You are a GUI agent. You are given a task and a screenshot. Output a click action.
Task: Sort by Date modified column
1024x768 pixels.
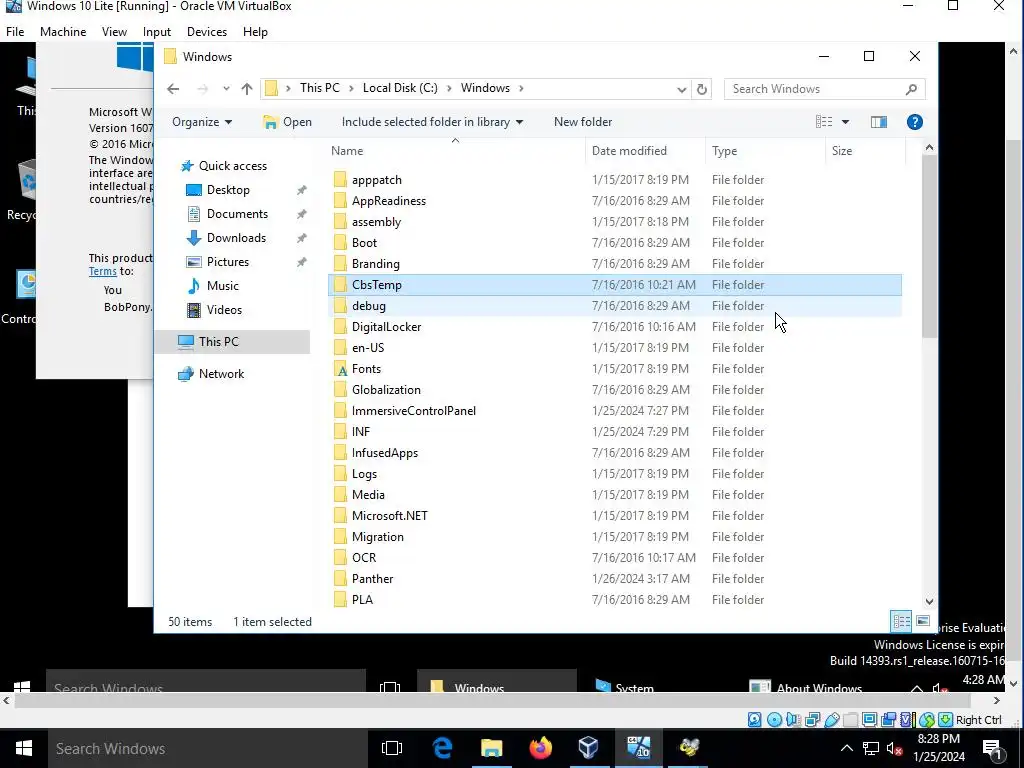tap(629, 151)
